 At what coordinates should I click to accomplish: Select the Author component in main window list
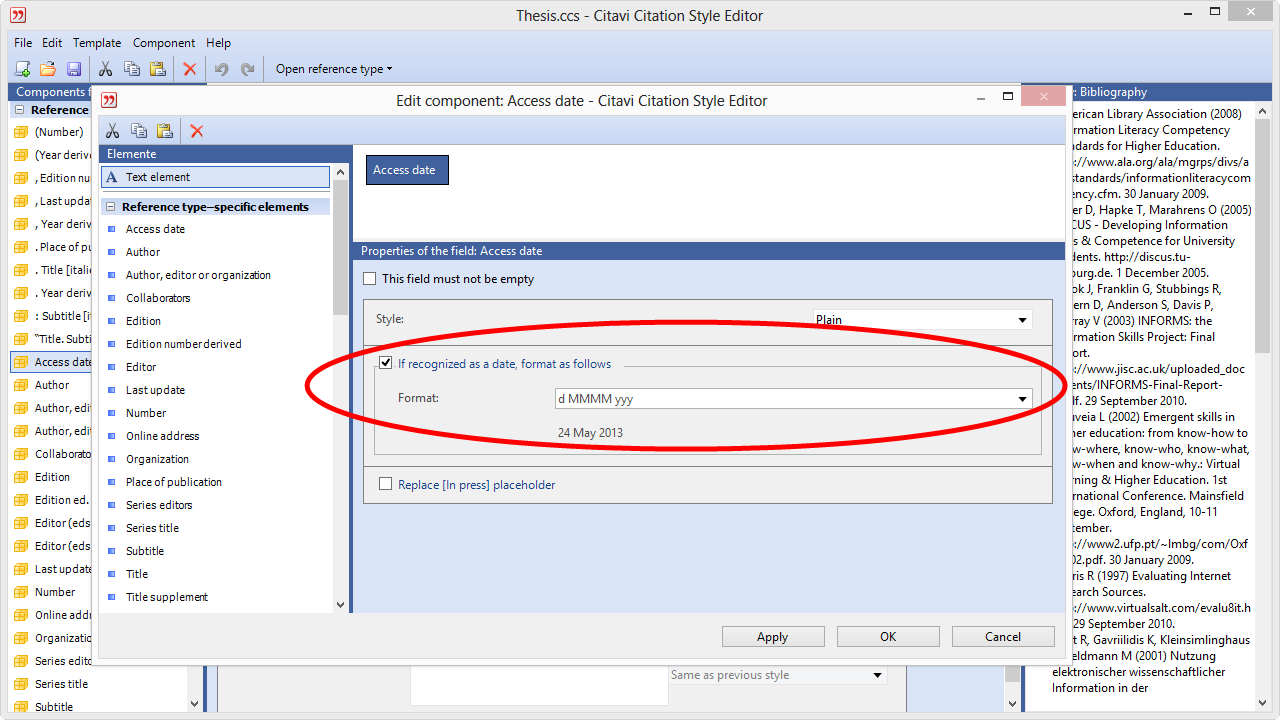[x=52, y=385]
